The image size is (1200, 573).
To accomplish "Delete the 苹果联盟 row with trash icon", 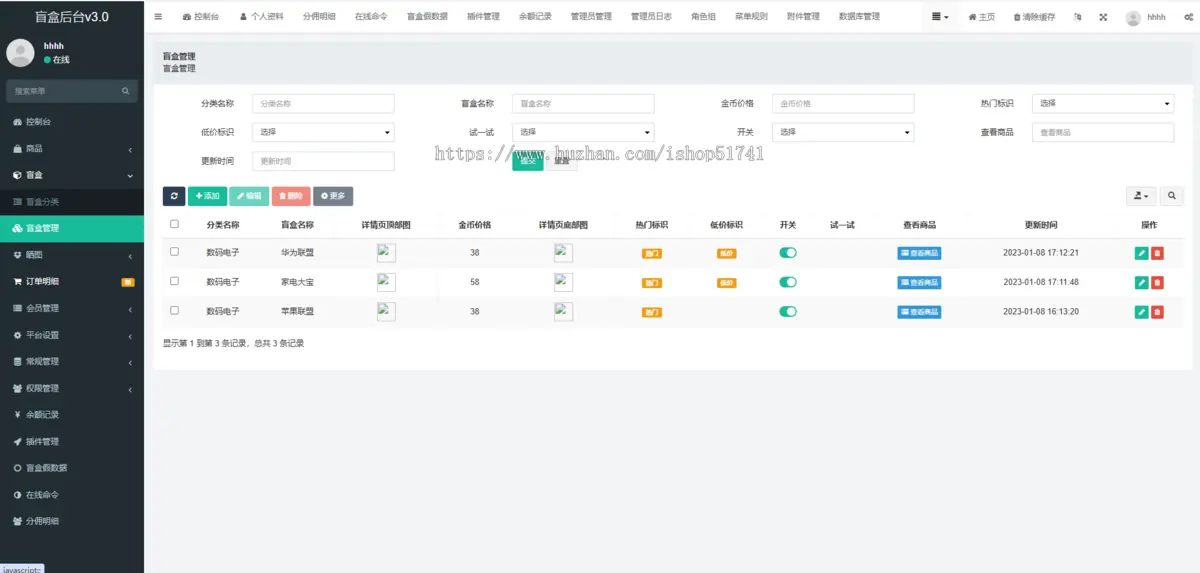I will tap(1157, 312).
